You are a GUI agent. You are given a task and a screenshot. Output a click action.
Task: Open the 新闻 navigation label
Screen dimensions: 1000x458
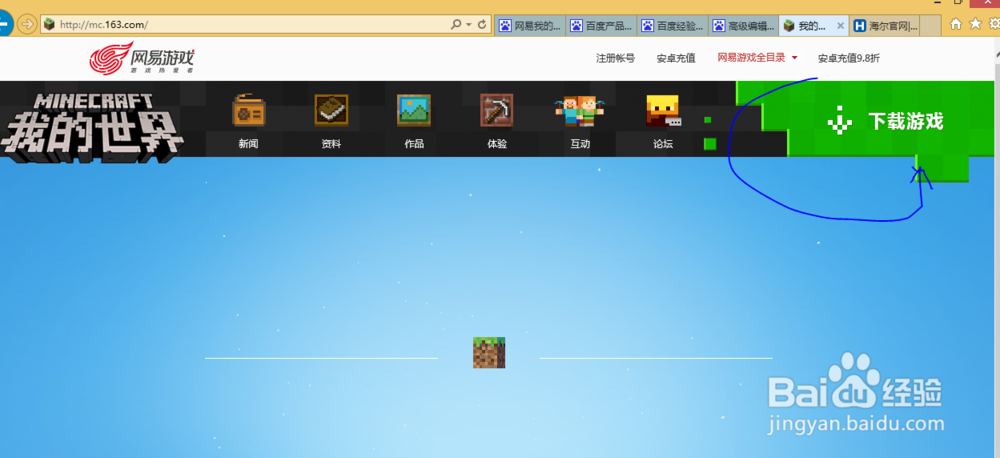coord(249,144)
